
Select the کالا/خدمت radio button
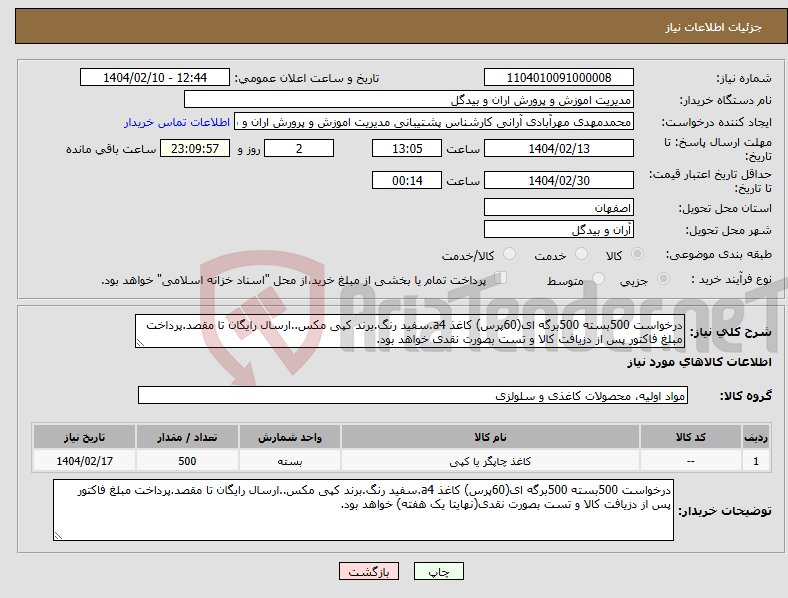click(x=510, y=254)
